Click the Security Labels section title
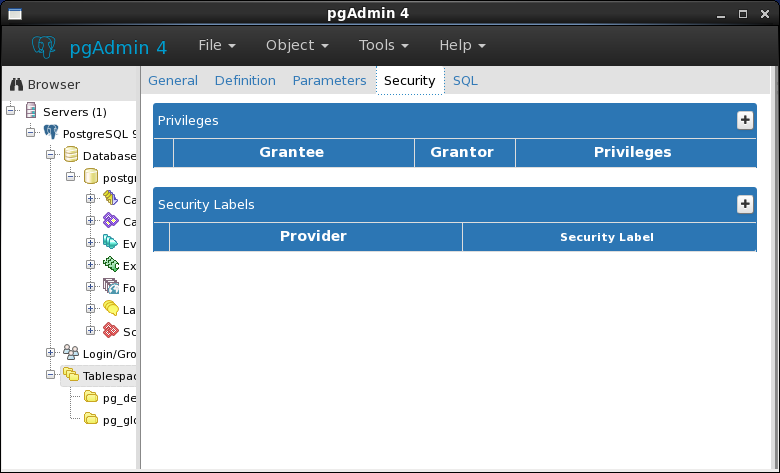The height and width of the screenshot is (473, 780). coord(206,204)
